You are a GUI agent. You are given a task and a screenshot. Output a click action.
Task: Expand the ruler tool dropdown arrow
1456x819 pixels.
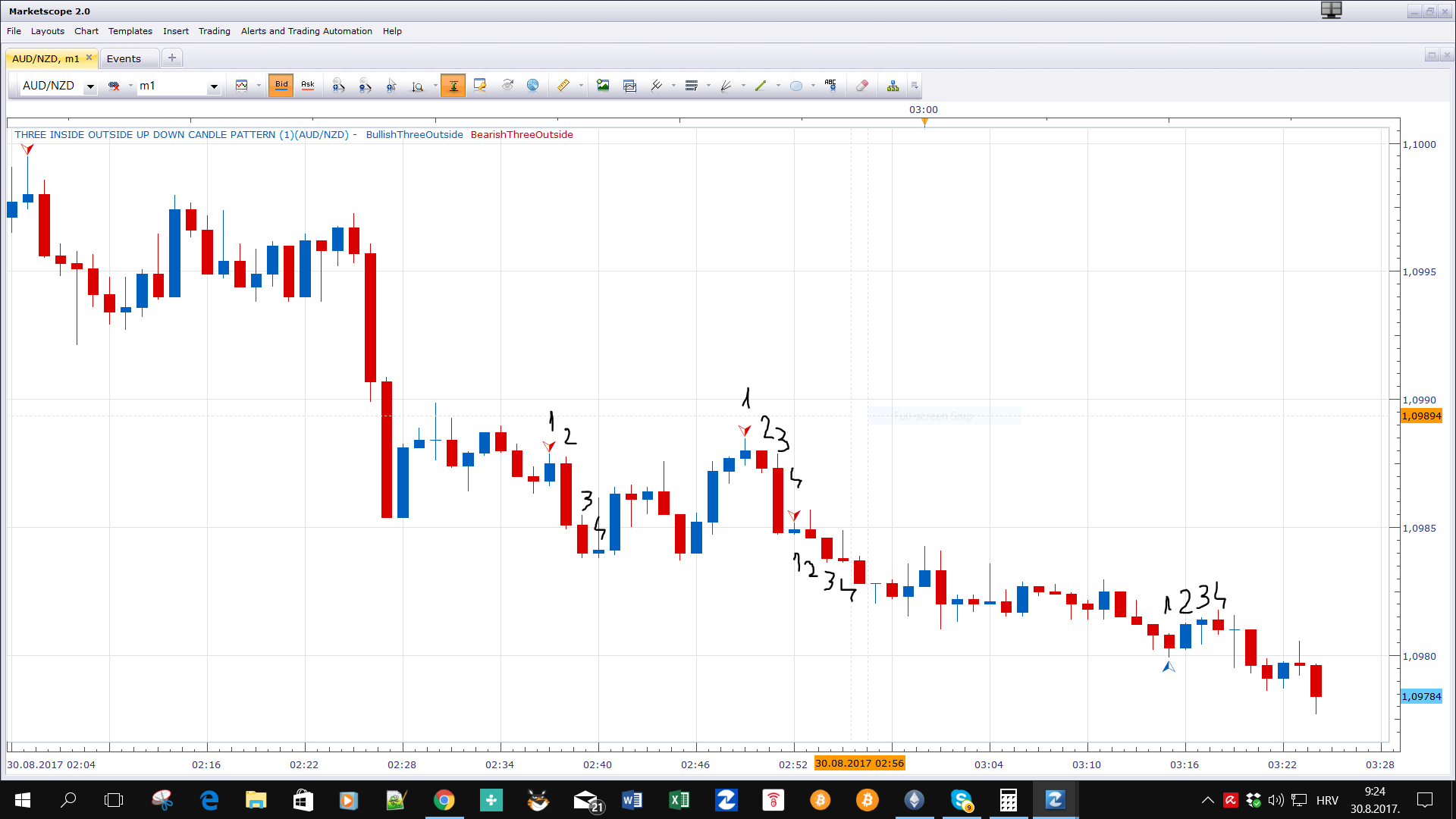(x=581, y=86)
